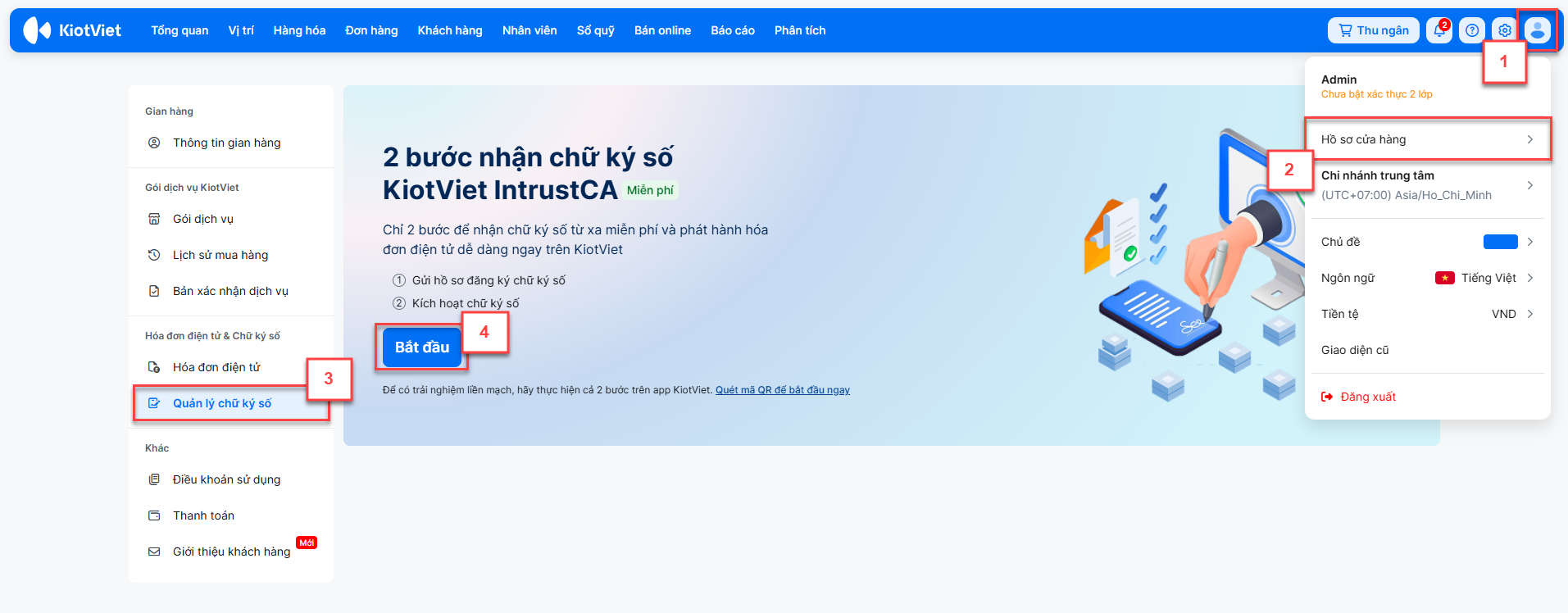This screenshot has height=613, width=1568.
Task: Click step 2 Kích hoạt chữ ký số text
Action: [466, 303]
